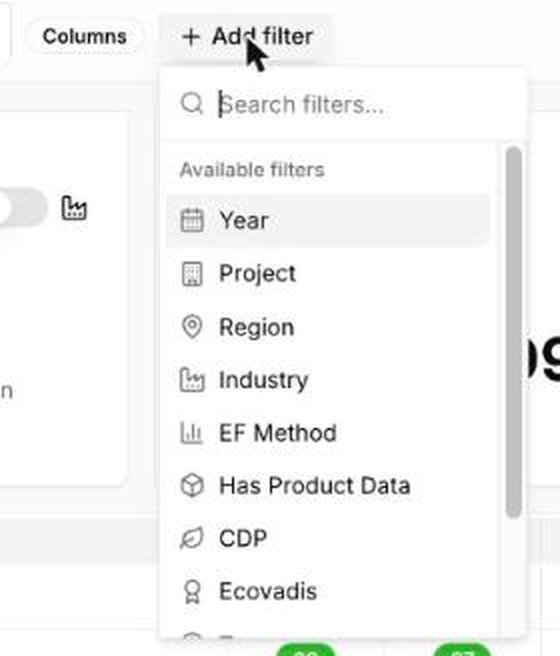The height and width of the screenshot is (656, 560).
Task: Click the calendar icon beside Year
Action: click(192, 220)
